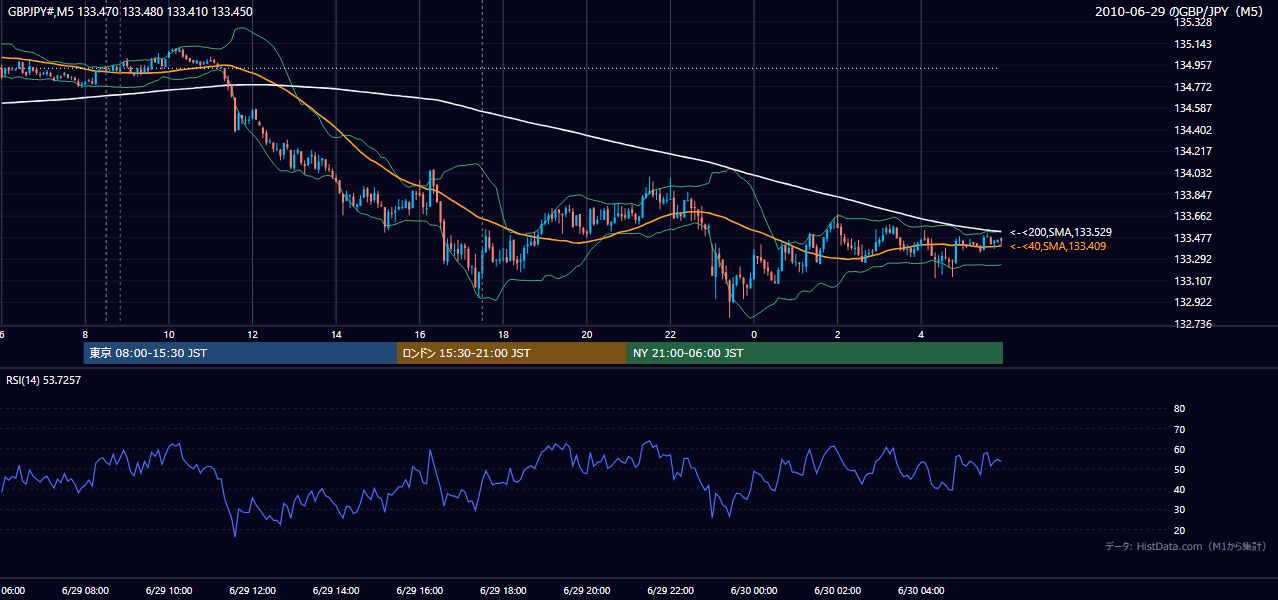Click the chart title 2010-06-29 のGBP/JPY (M5)
Image resolution: width=1278 pixels, height=600 pixels.
click(1181, 12)
